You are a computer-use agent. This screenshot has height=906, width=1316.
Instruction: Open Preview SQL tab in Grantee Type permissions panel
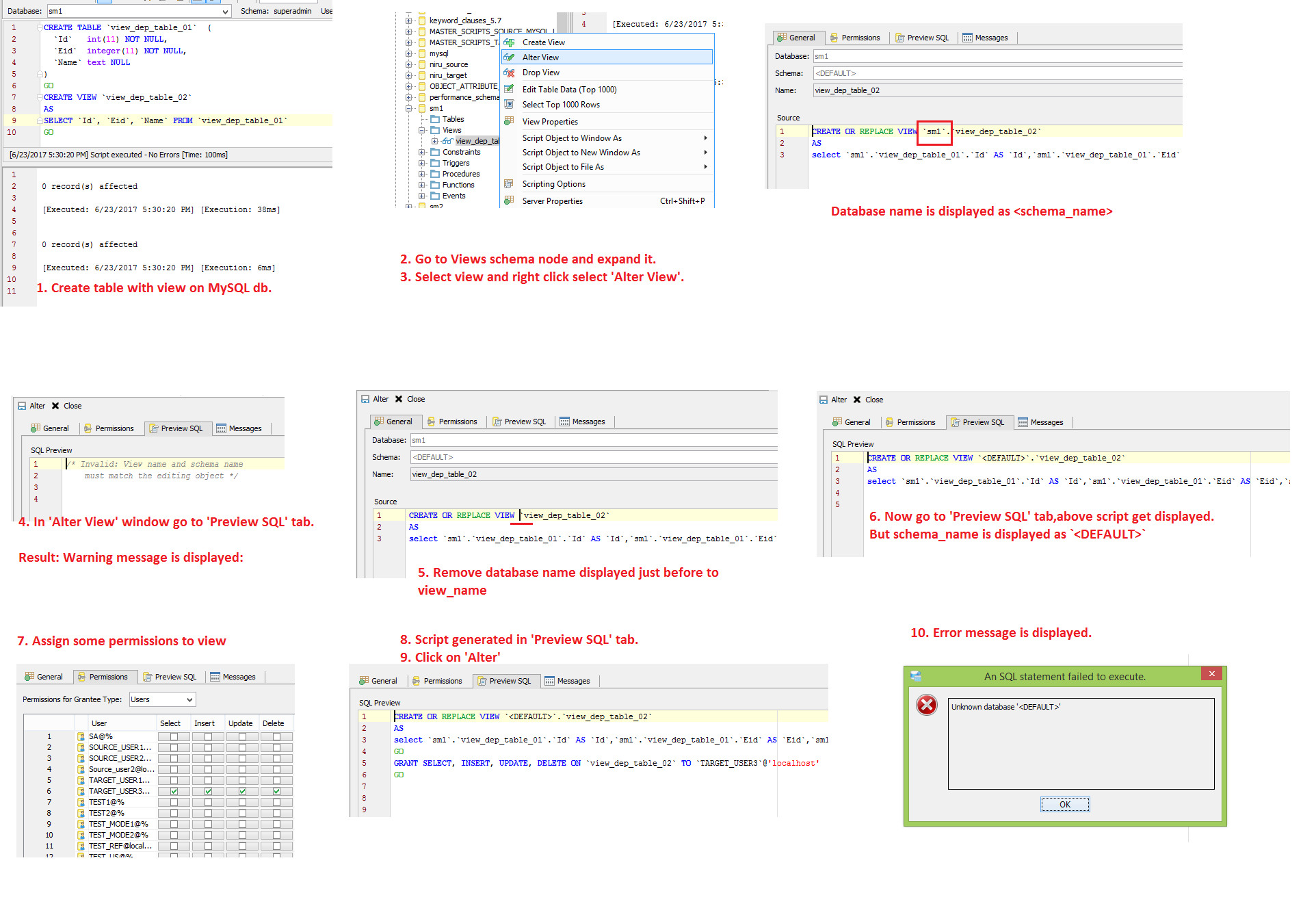click(x=170, y=677)
